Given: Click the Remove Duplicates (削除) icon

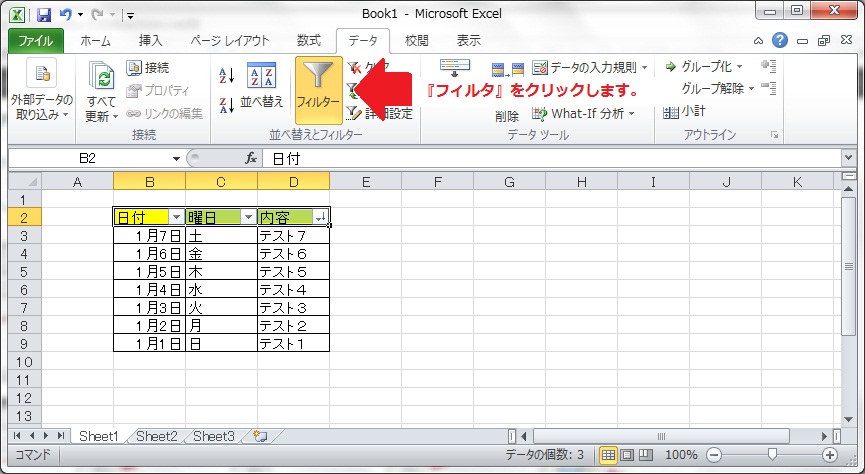Looking at the screenshot, I should click(507, 70).
